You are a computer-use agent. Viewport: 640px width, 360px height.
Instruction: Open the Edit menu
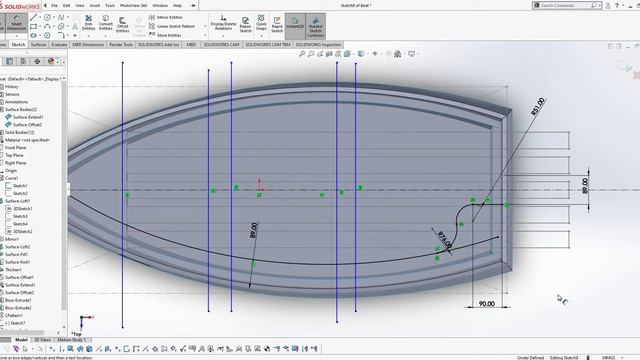(67, 6)
